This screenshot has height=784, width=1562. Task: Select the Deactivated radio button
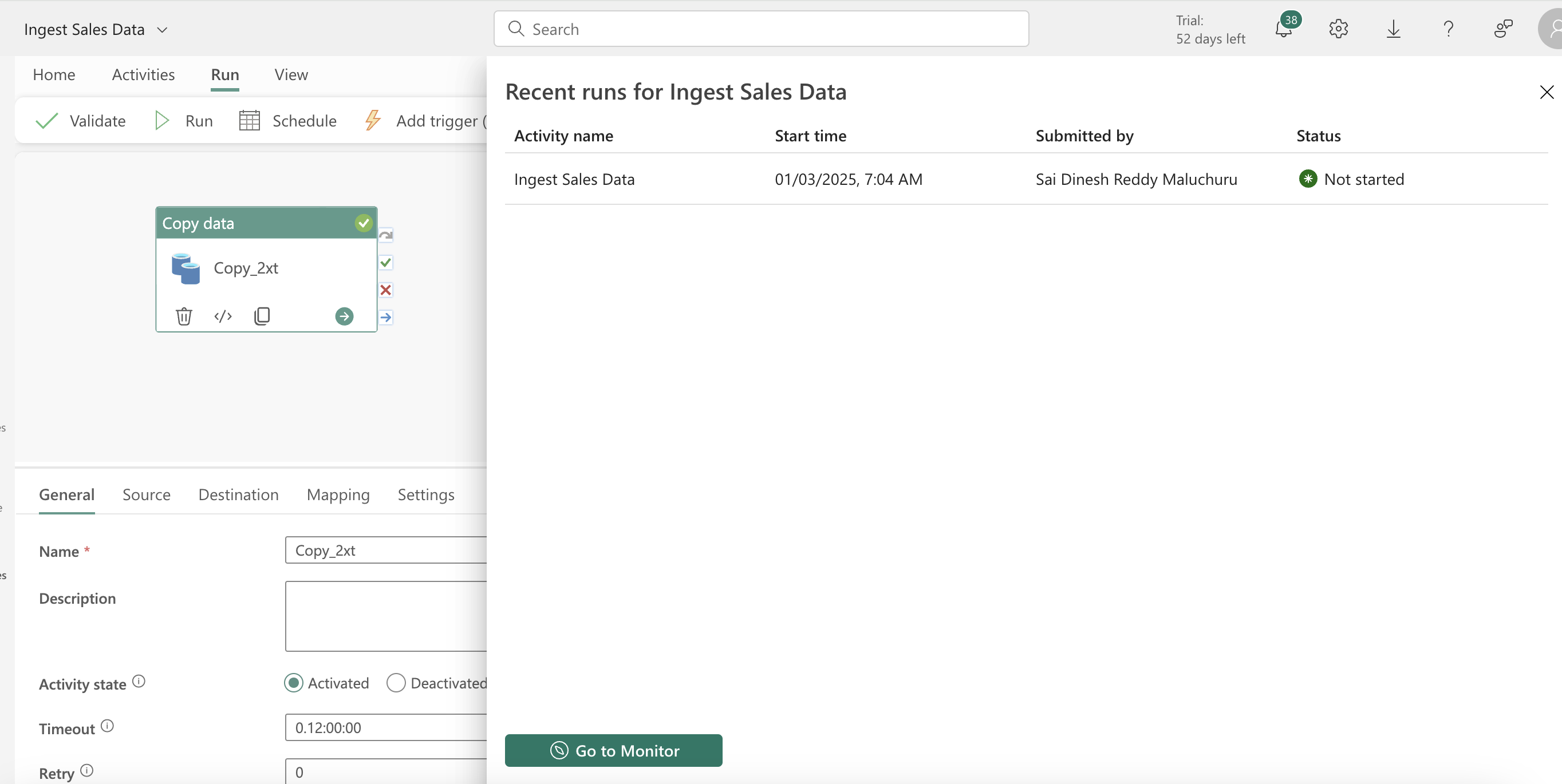396,683
